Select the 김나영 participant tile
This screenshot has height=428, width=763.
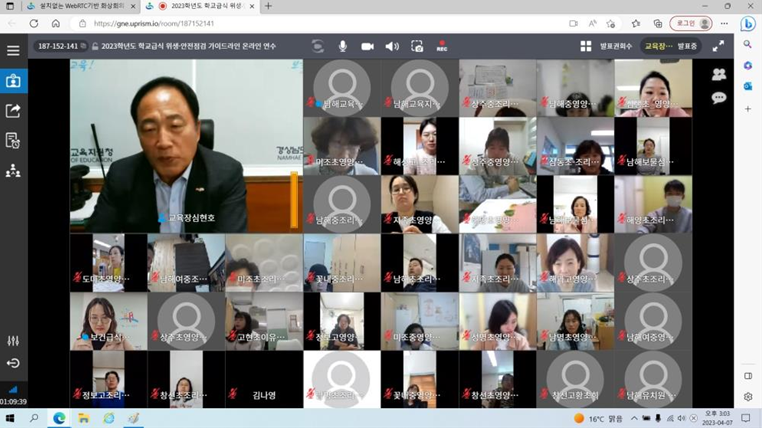click(264, 379)
